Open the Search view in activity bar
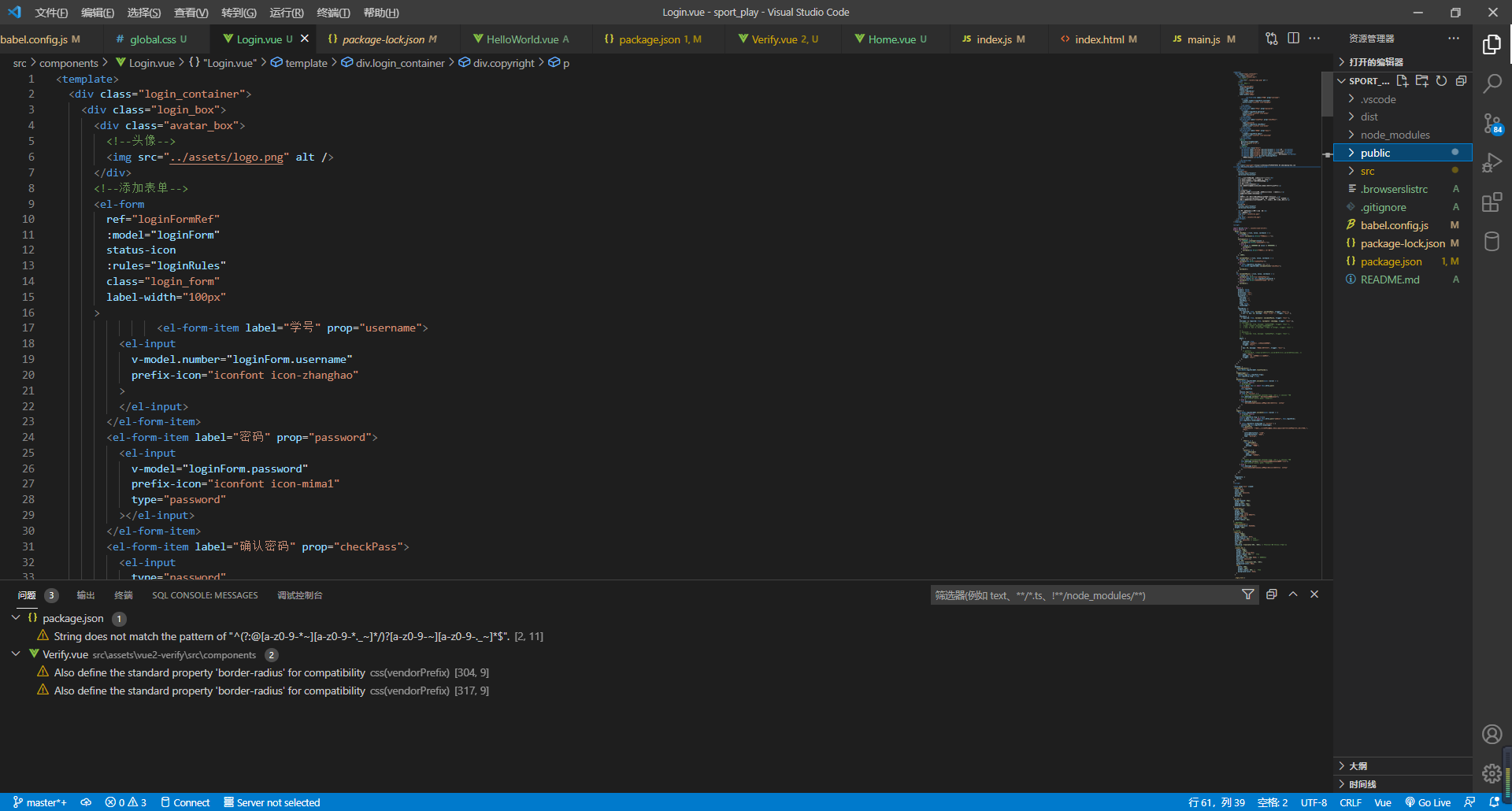This screenshot has width=1512, height=811. click(x=1492, y=83)
